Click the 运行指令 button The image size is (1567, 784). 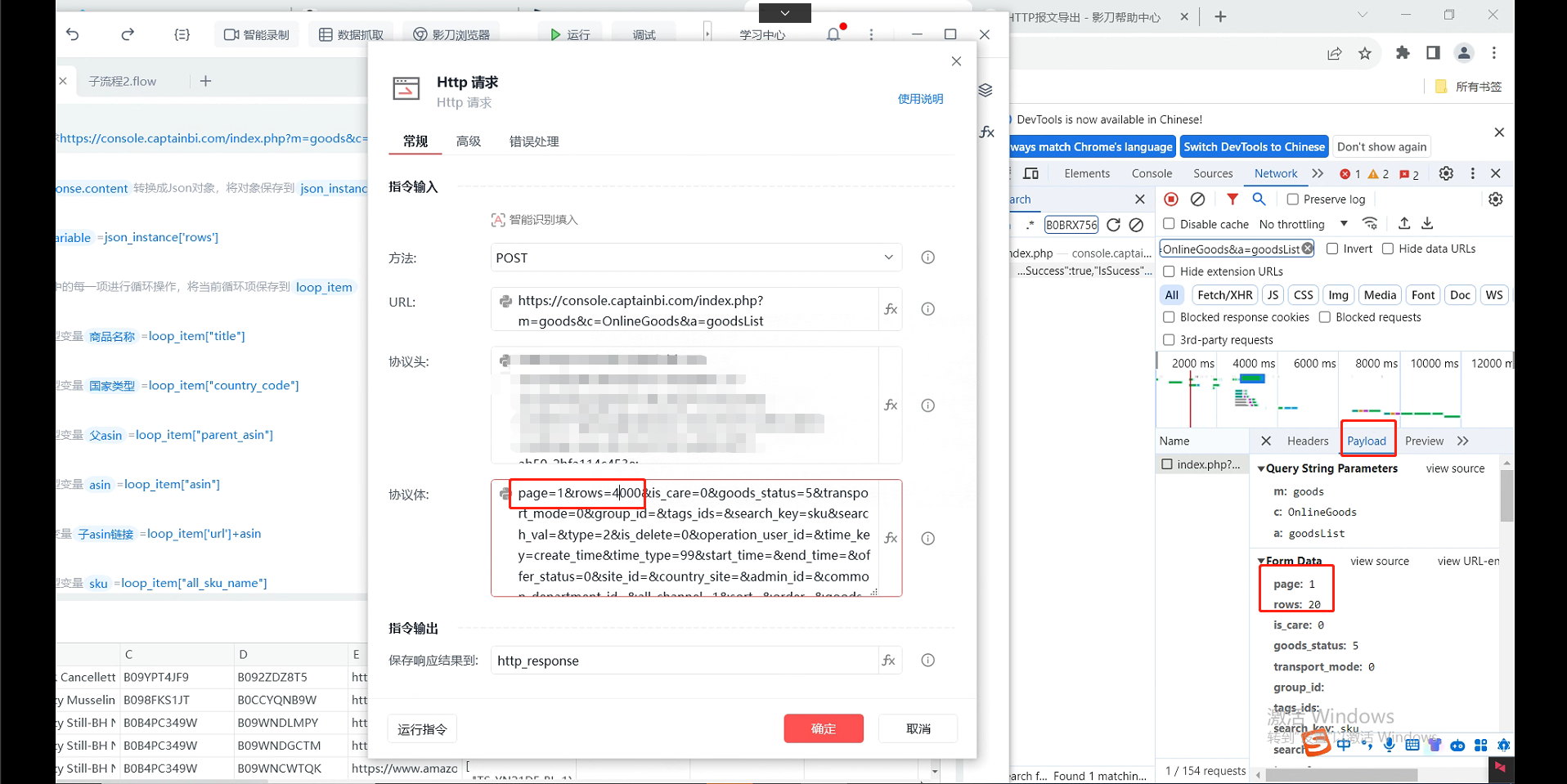point(422,729)
